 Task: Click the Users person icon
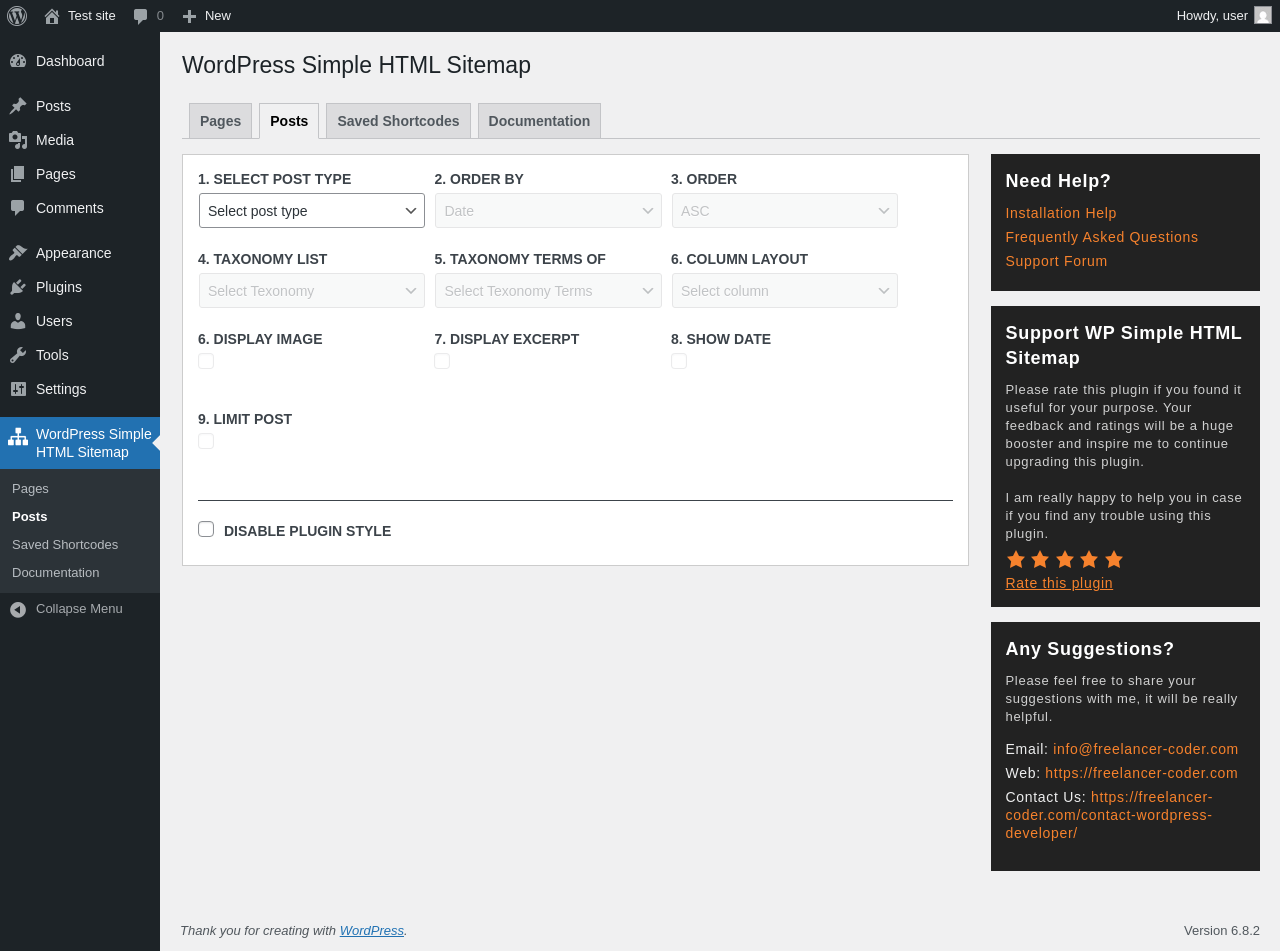[x=18, y=321]
